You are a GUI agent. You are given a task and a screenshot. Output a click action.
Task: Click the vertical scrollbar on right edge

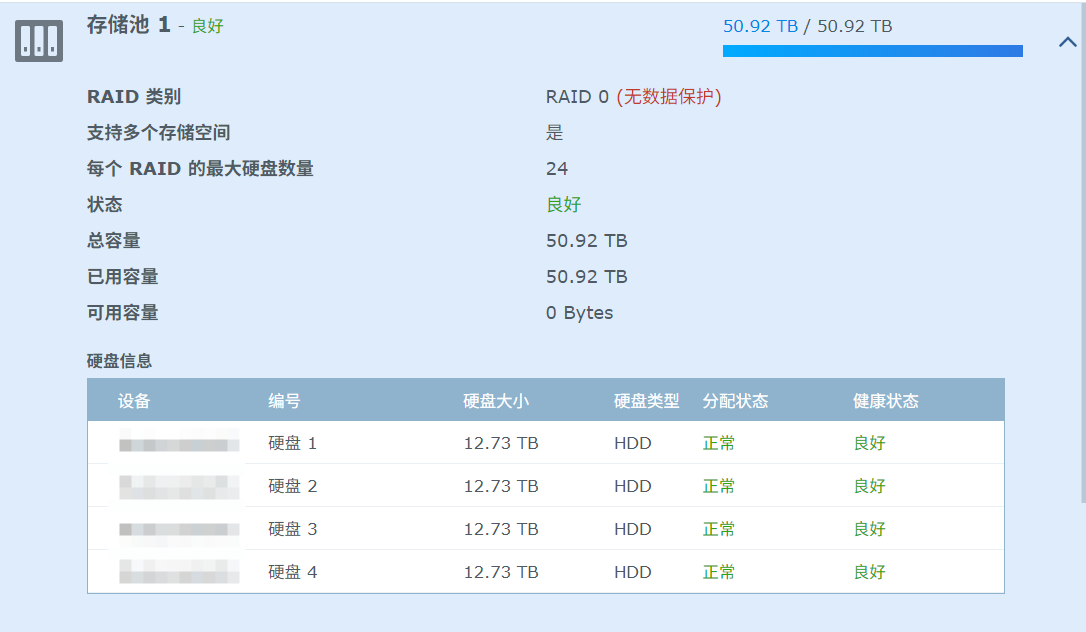1082,250
